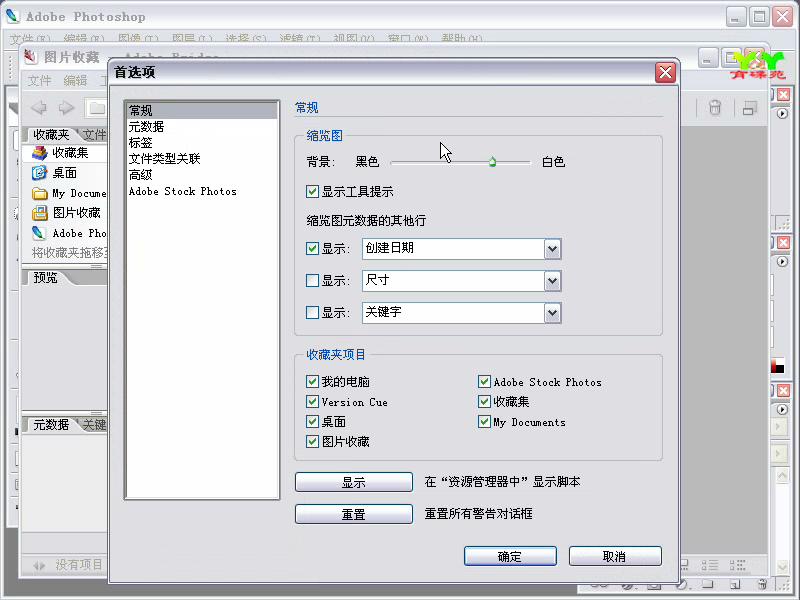The image size is (800, 600).
Task: Open the 文件 menu in the Bridge window
Action: 39,81
